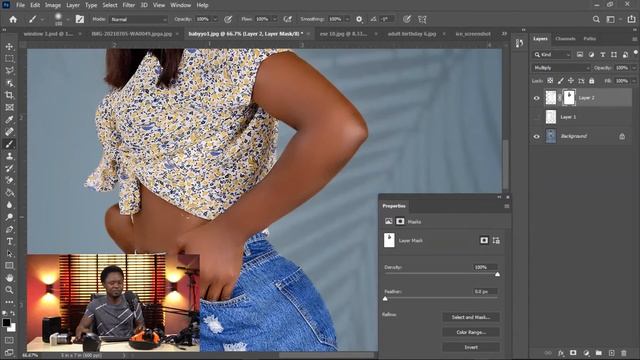Screen dimensions: 640x360
Task: Open smoothing options gear icon
Action: click(359, 19)
